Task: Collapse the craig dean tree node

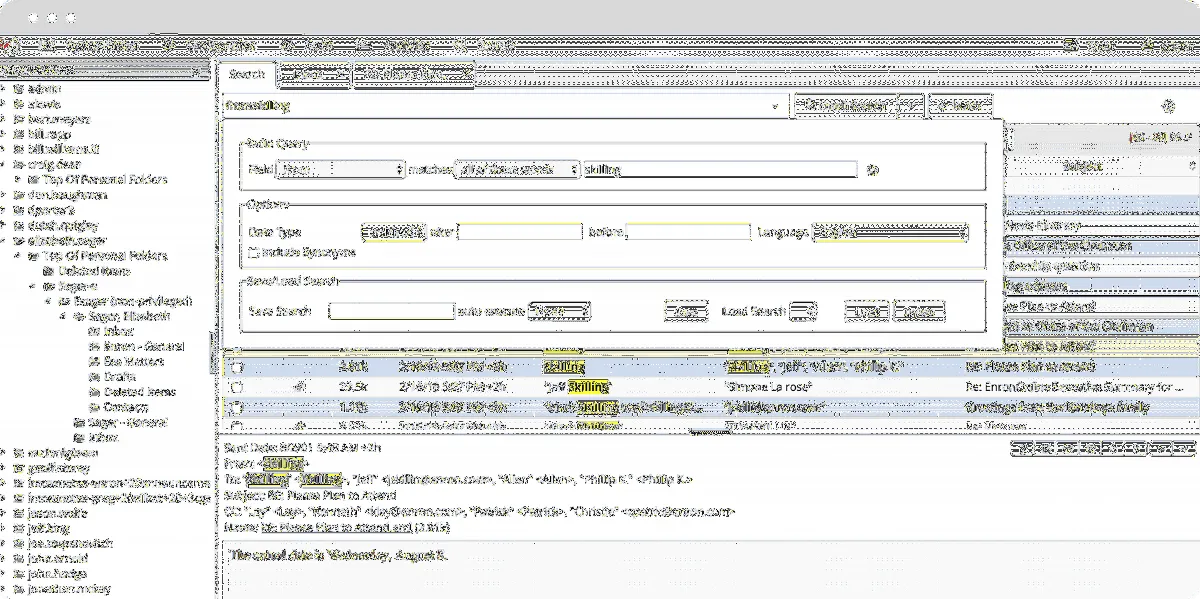Action: point(5,164)
